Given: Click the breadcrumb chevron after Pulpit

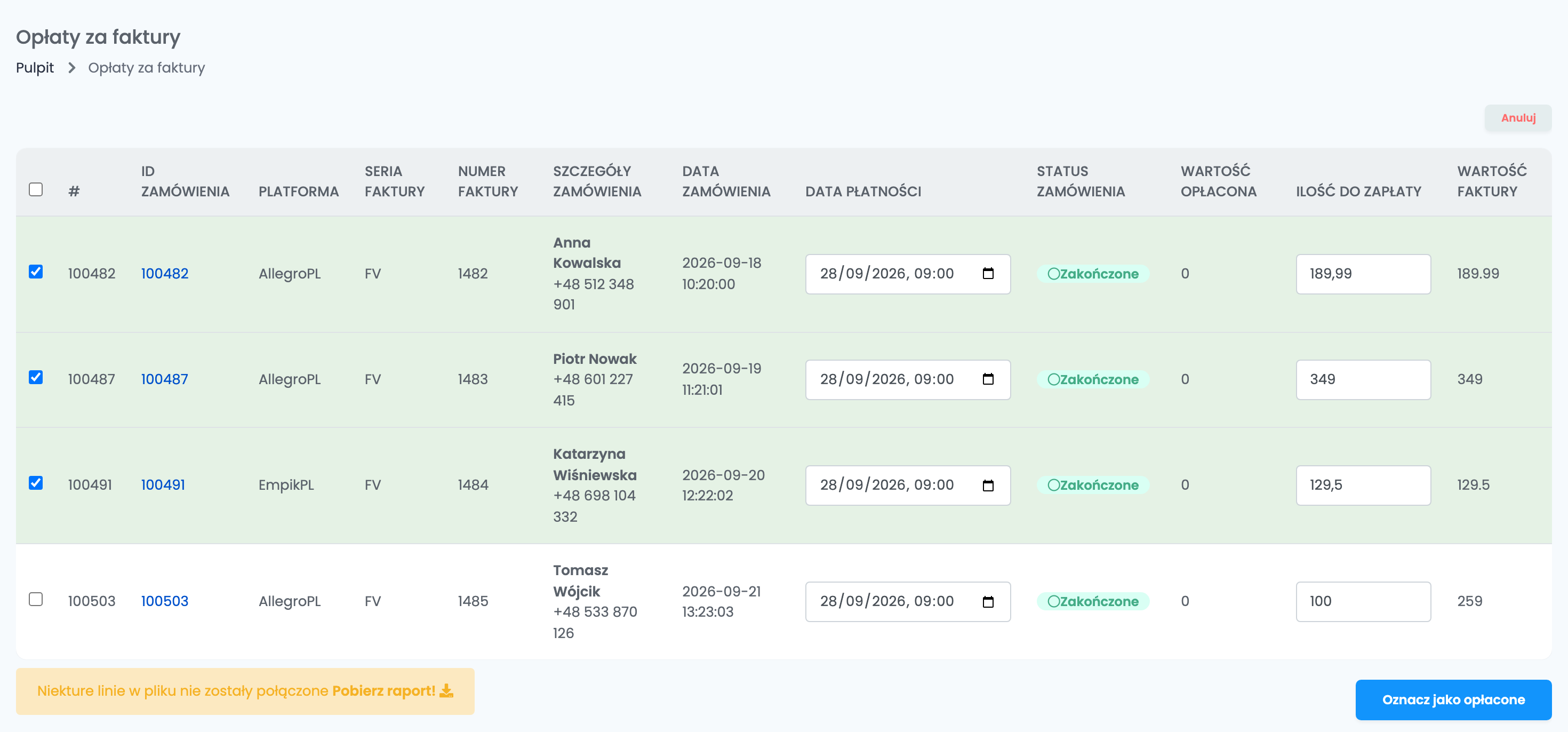Looking at the screenshot, I should pyautogui.click(x=71, y=68).
